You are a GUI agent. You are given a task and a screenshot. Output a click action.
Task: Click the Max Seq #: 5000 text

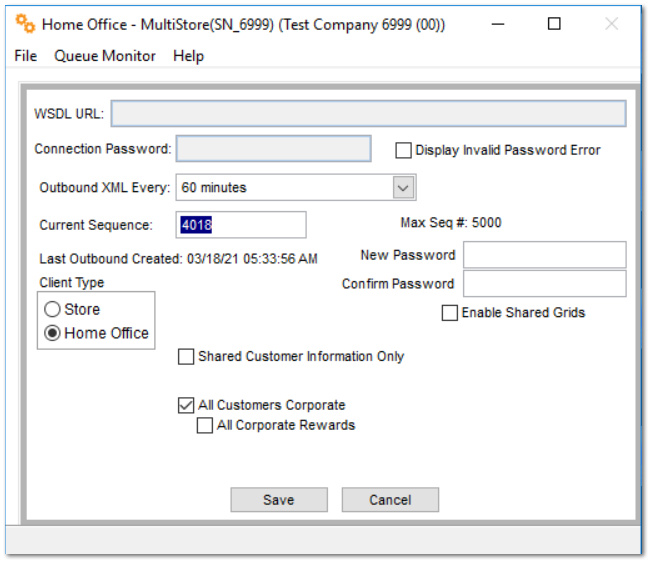pos(451,223)
